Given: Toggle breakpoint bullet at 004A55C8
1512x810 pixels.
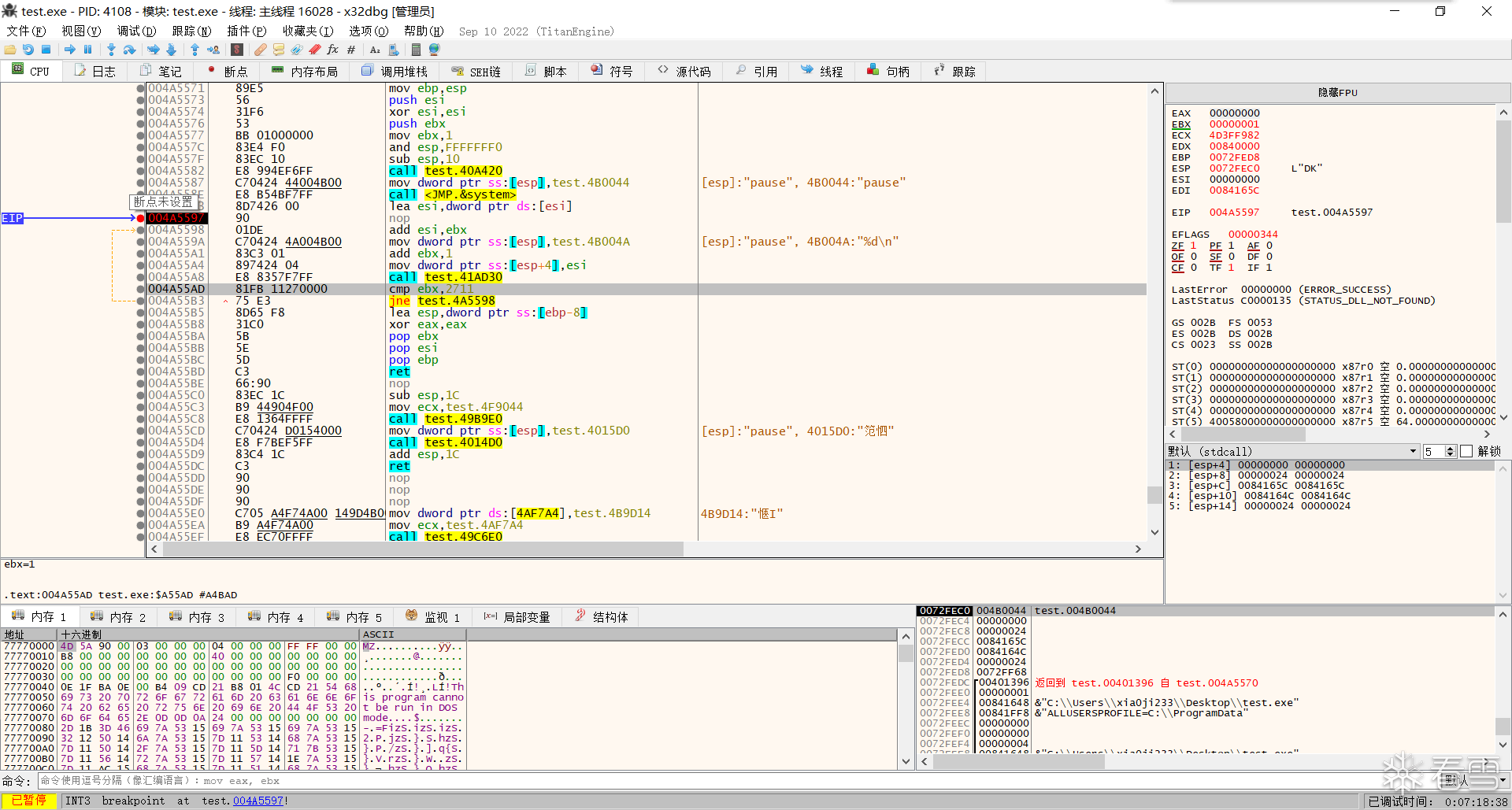Looking at the screenshot, I should click(x=141, y=419).
